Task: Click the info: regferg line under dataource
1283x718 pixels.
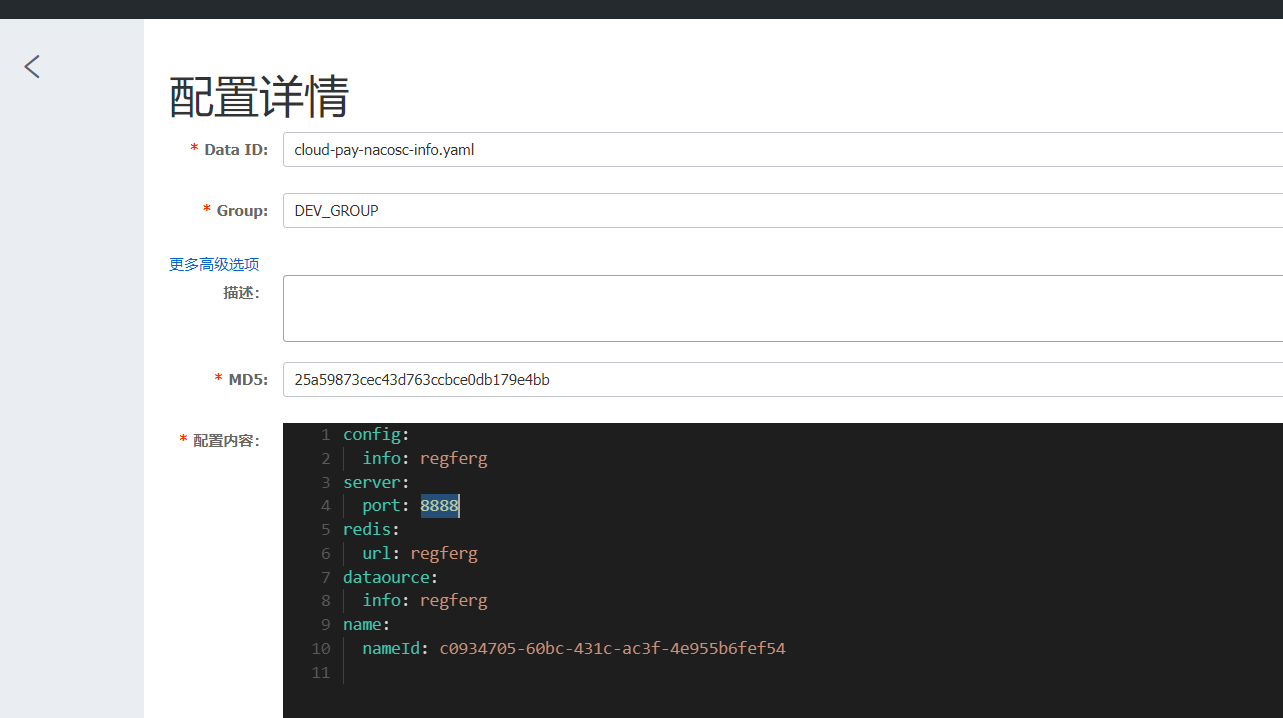Action: pyautogui.click(x=425, y=601)
